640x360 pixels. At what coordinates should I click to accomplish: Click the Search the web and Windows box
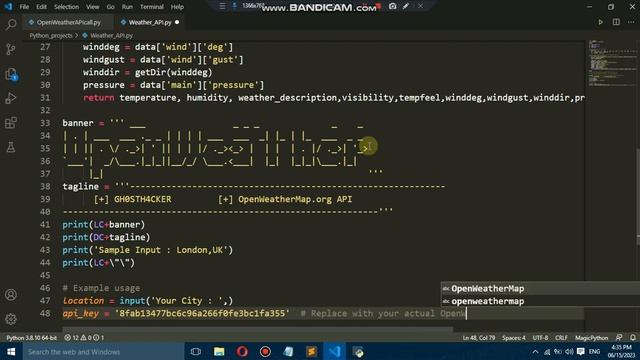click(x=103, y=351)
